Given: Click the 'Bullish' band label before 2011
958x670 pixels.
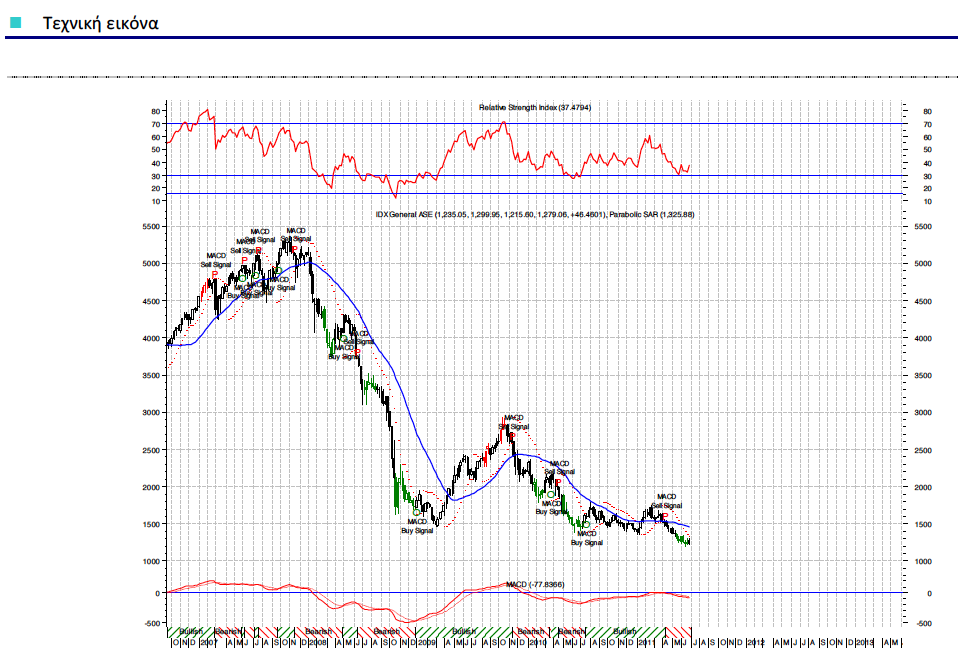Looking at the screenshot, I should click(625, 631).
